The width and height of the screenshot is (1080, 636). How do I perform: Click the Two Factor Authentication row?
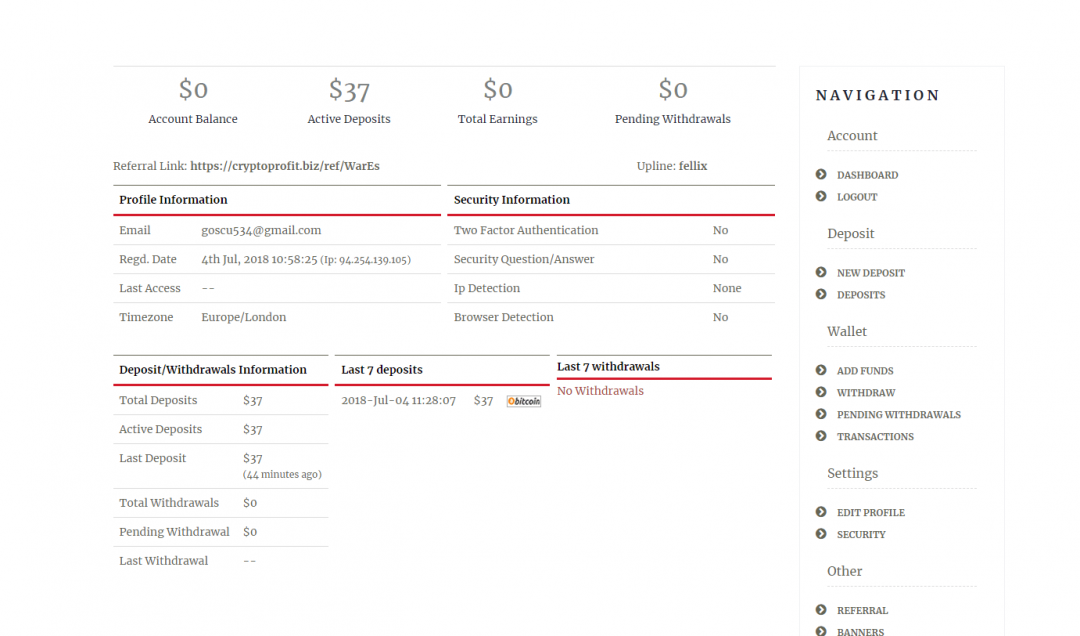(x=526, y=230)
